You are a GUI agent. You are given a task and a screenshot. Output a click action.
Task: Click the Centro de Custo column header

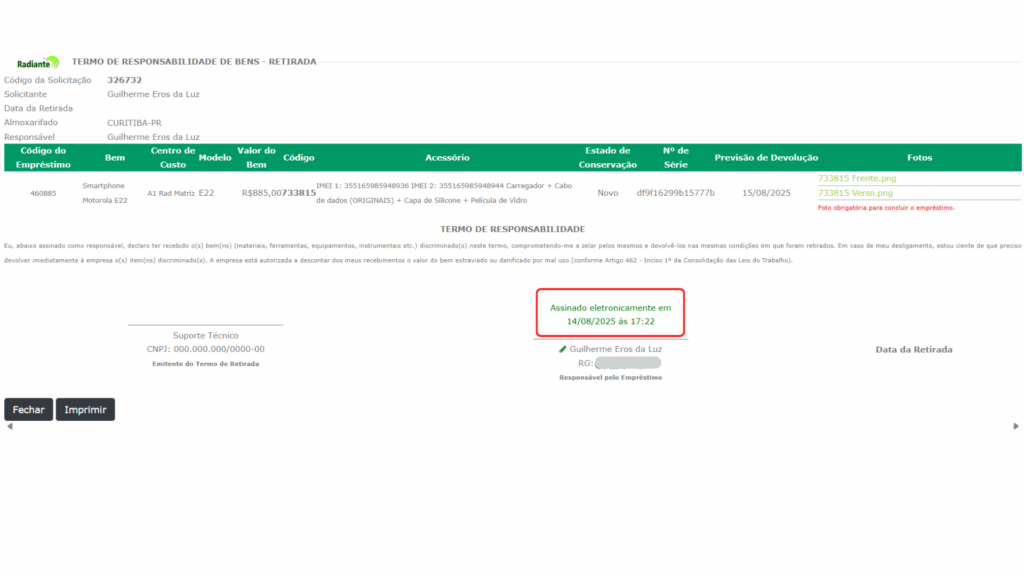[x=172, y=157]
